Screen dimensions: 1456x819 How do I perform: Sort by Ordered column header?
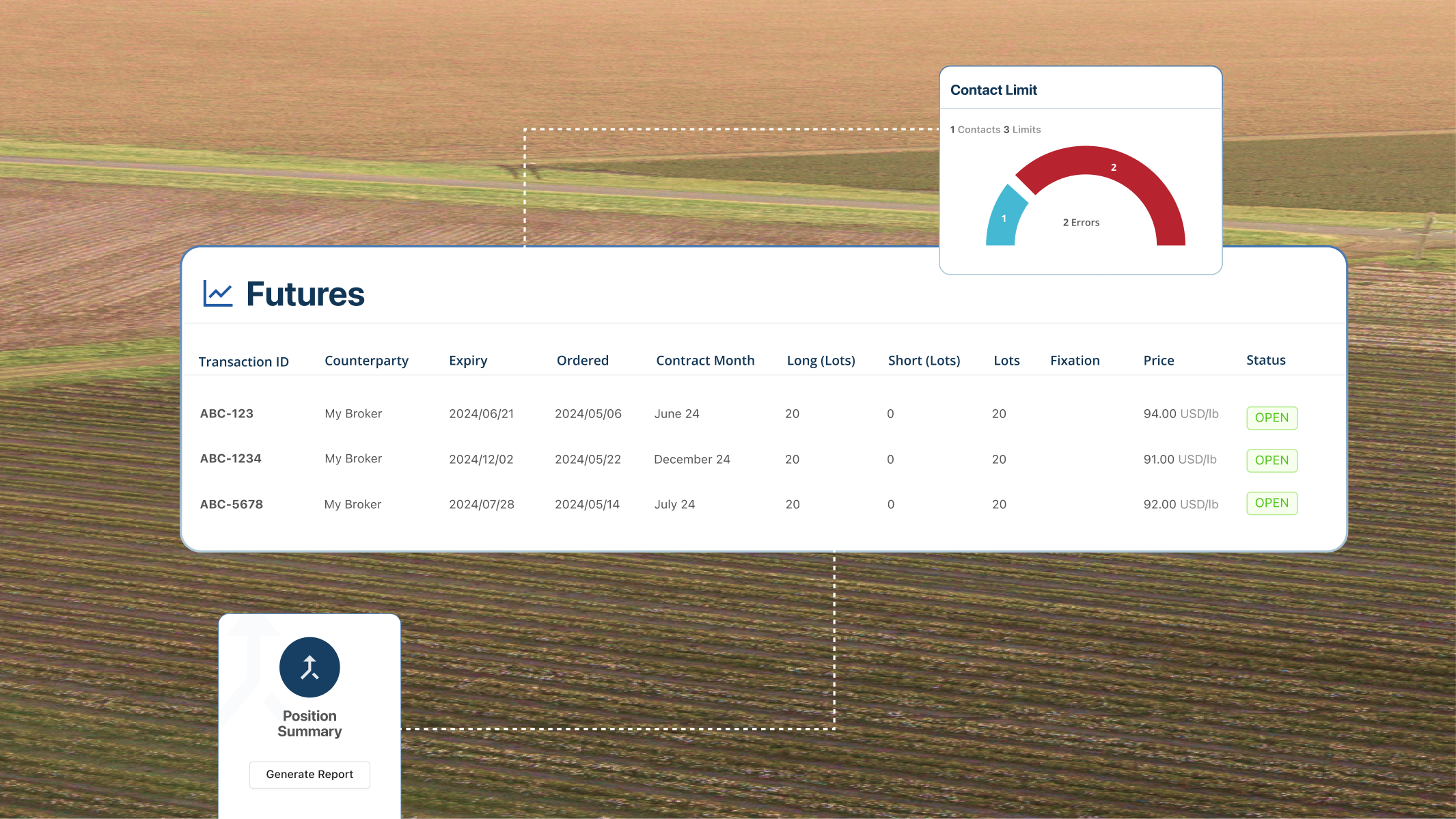[x=582, y=361]
